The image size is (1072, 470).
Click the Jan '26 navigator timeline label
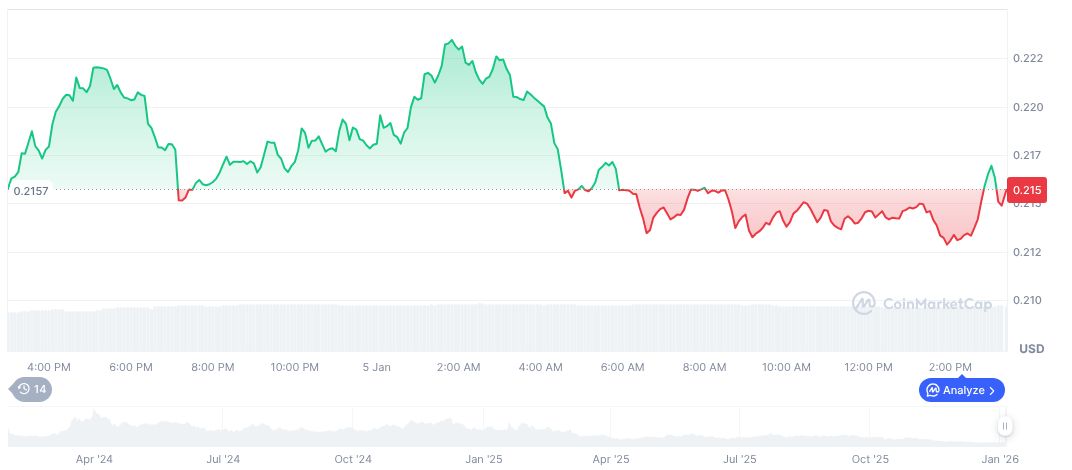(x=1000, y=460)
